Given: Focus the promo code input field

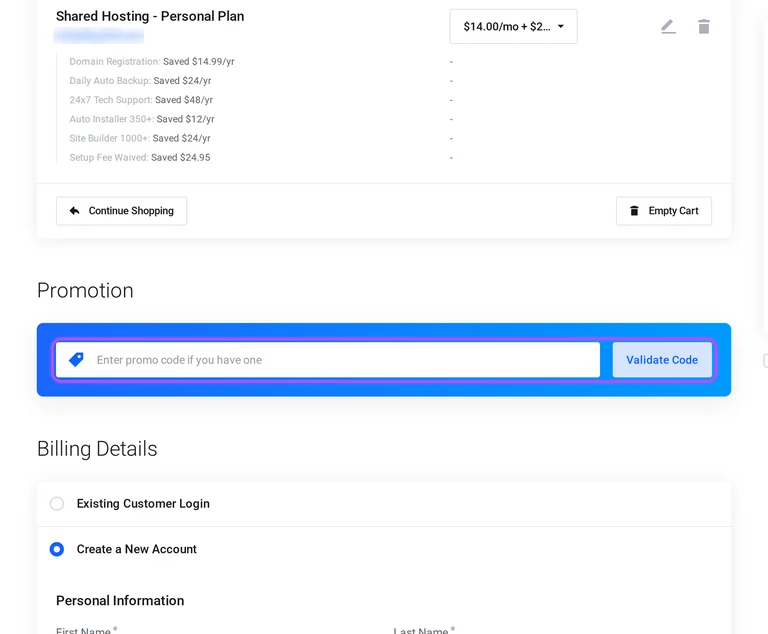Looking at the screenshot, I should [x=328, y=360].
